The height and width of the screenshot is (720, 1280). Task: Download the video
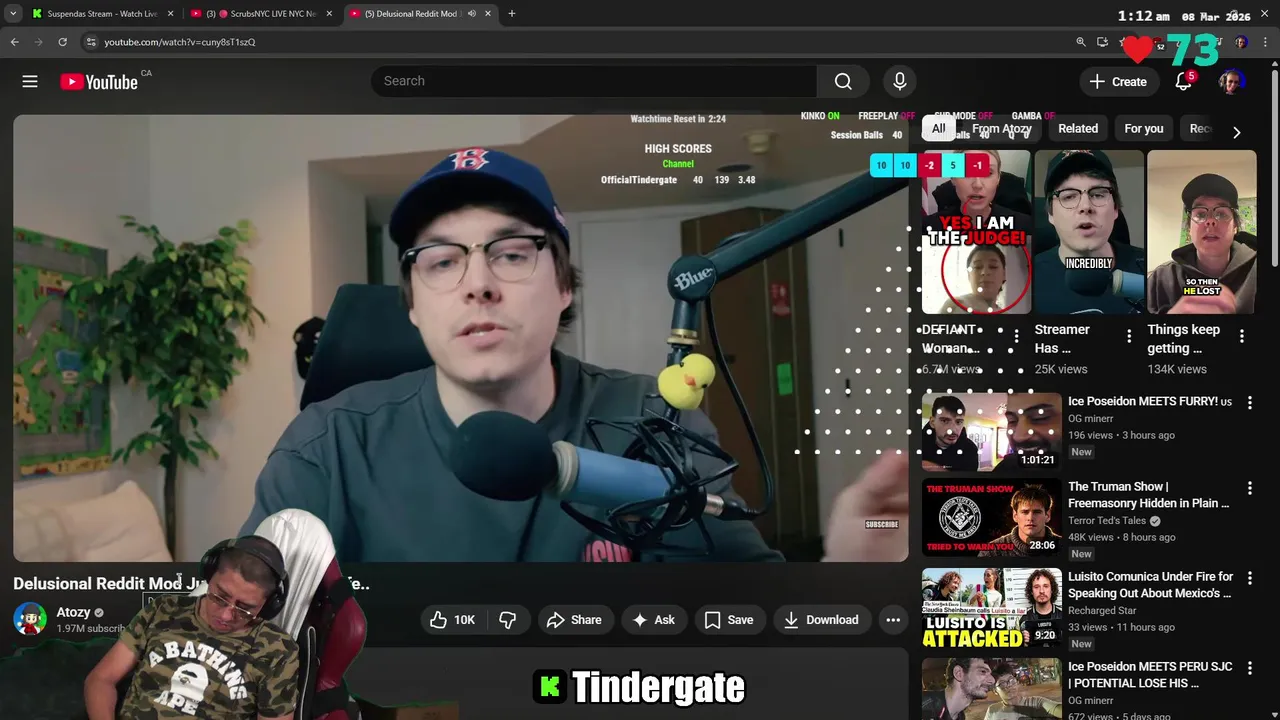tap(821, 620)
